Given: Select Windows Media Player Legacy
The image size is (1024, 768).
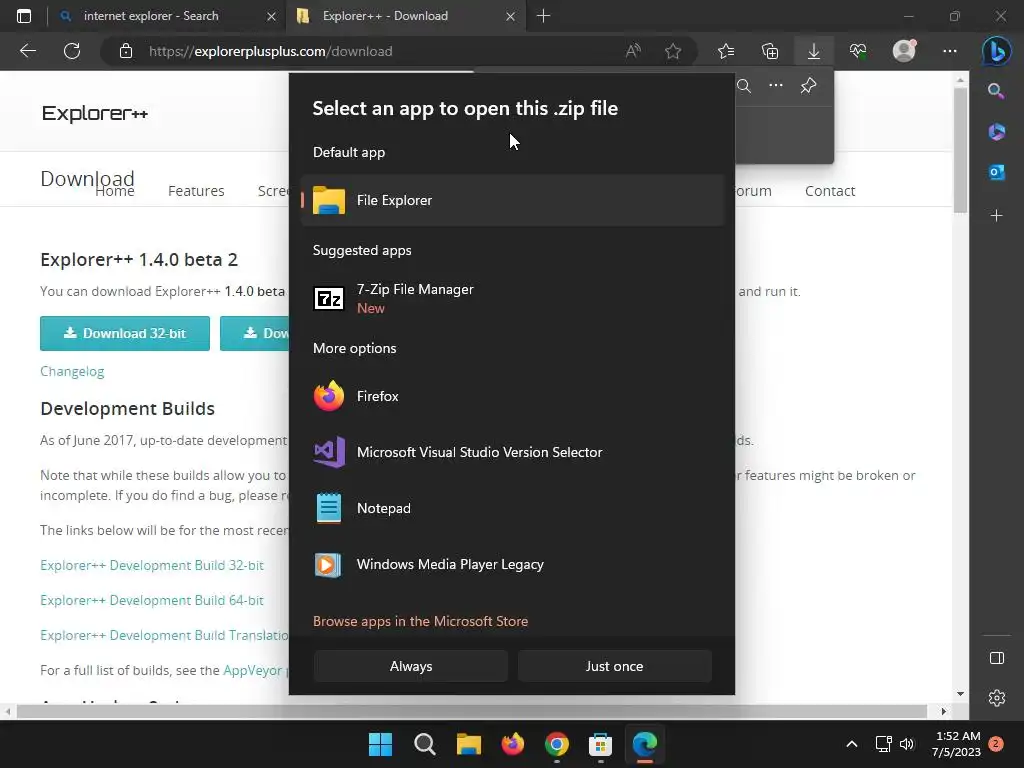Looking at the screenshot, I should pyautogui.click(x=513, y=564).
